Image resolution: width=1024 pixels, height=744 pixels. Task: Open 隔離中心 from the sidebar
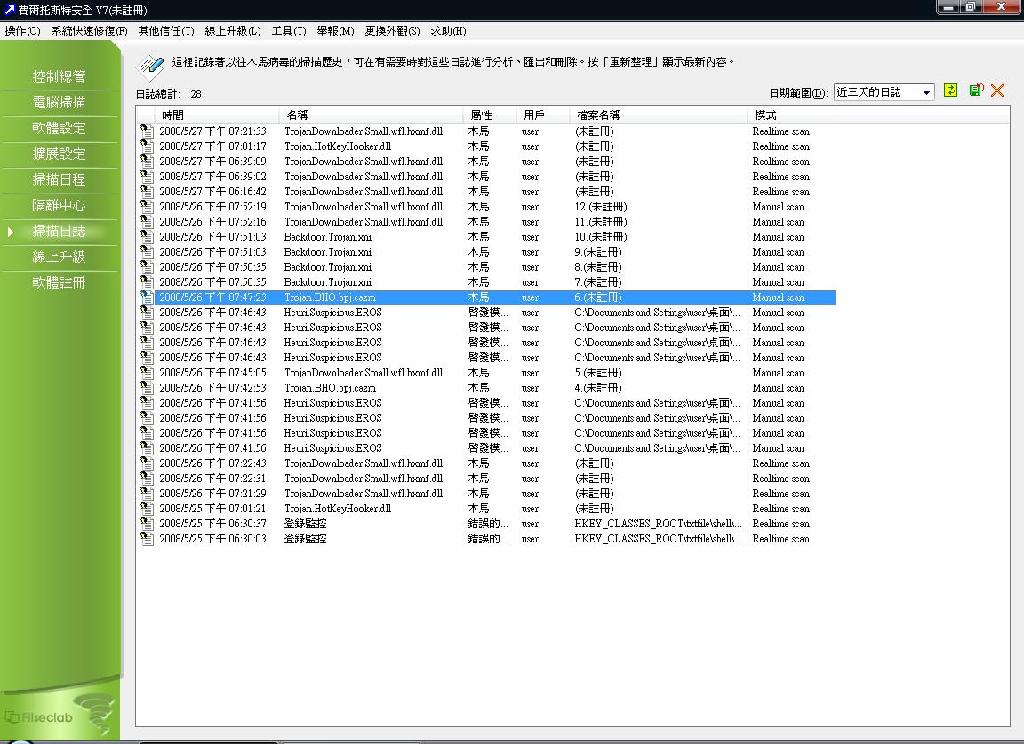(59, 205)
